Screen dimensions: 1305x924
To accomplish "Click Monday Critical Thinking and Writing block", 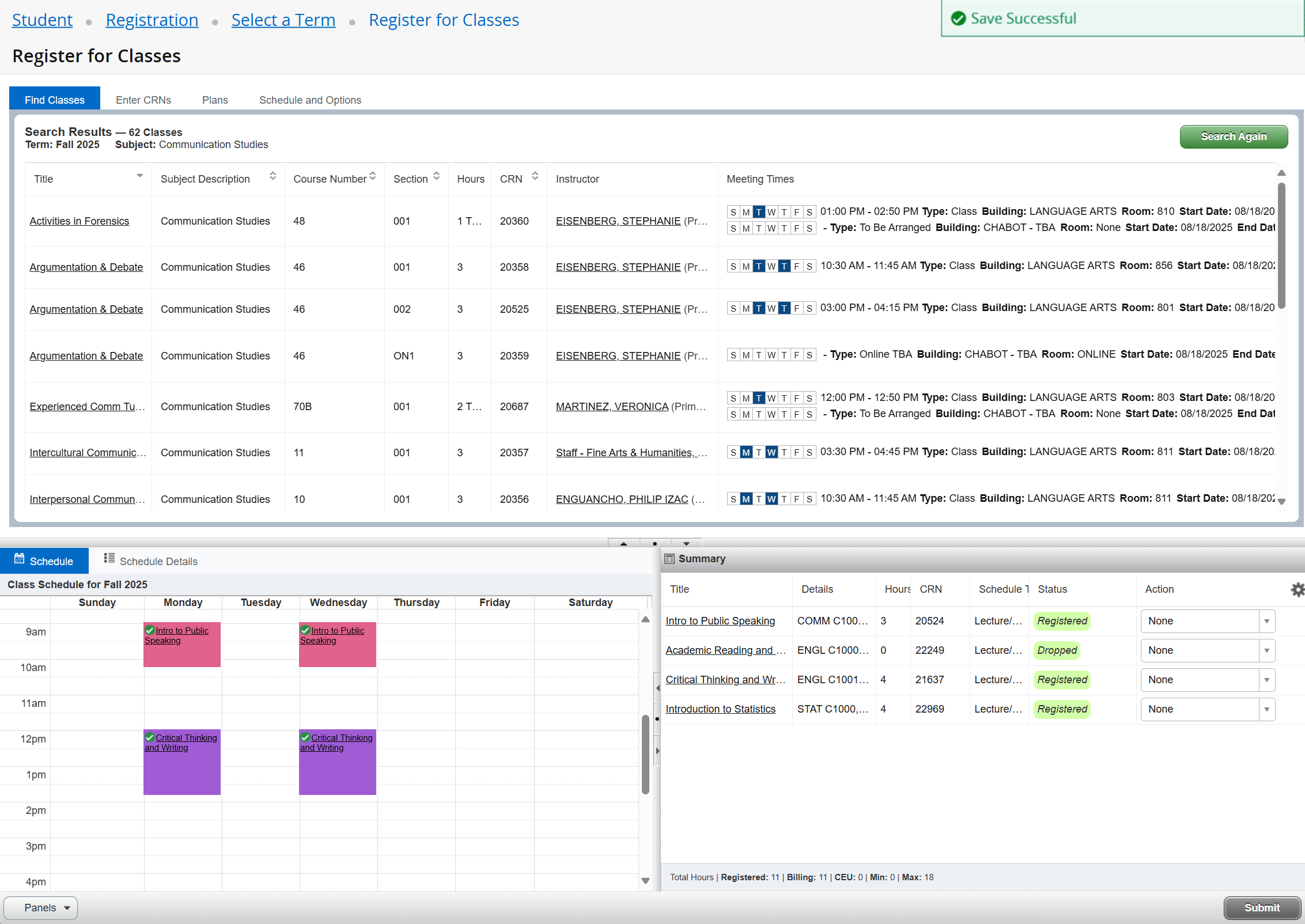I will point(182,762).
